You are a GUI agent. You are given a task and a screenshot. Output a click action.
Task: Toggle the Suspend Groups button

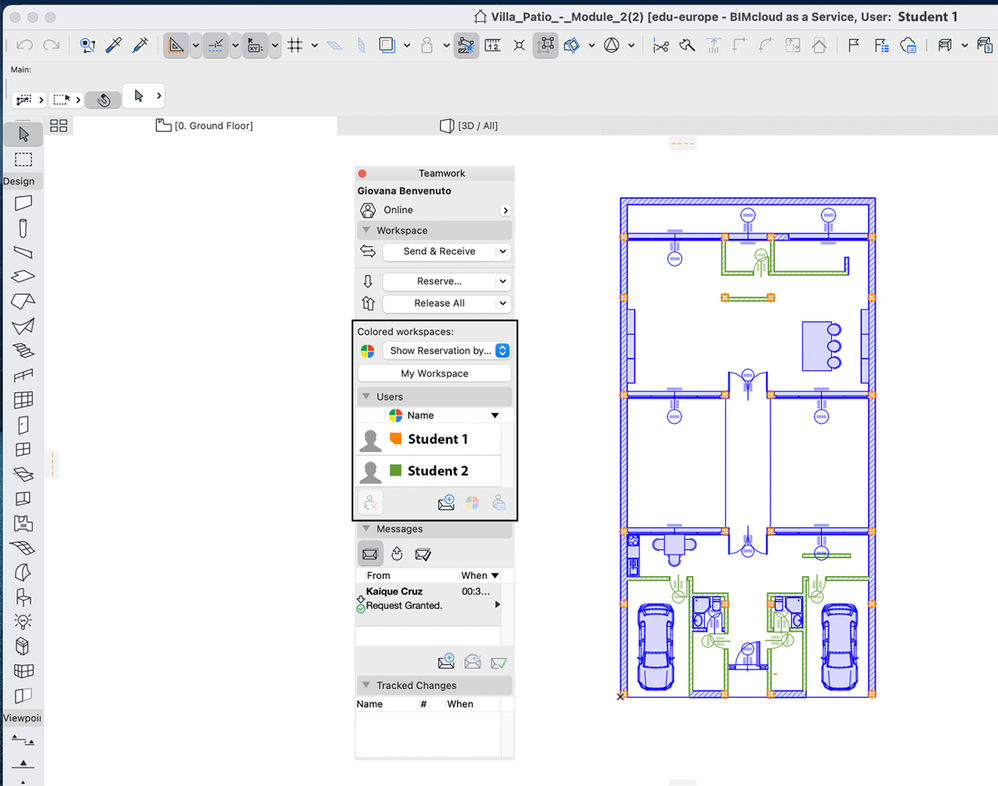546,45
